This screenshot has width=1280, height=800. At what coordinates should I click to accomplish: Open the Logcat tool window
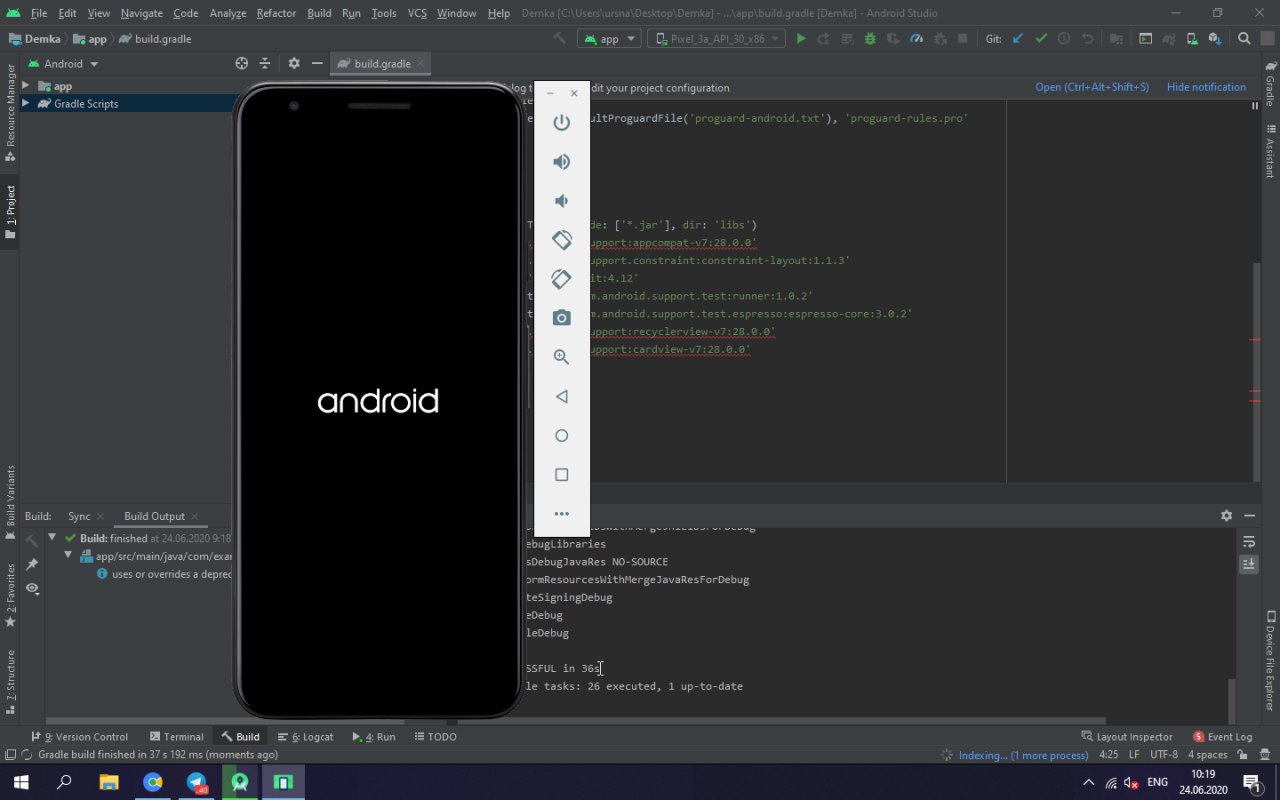coord(306,737)
